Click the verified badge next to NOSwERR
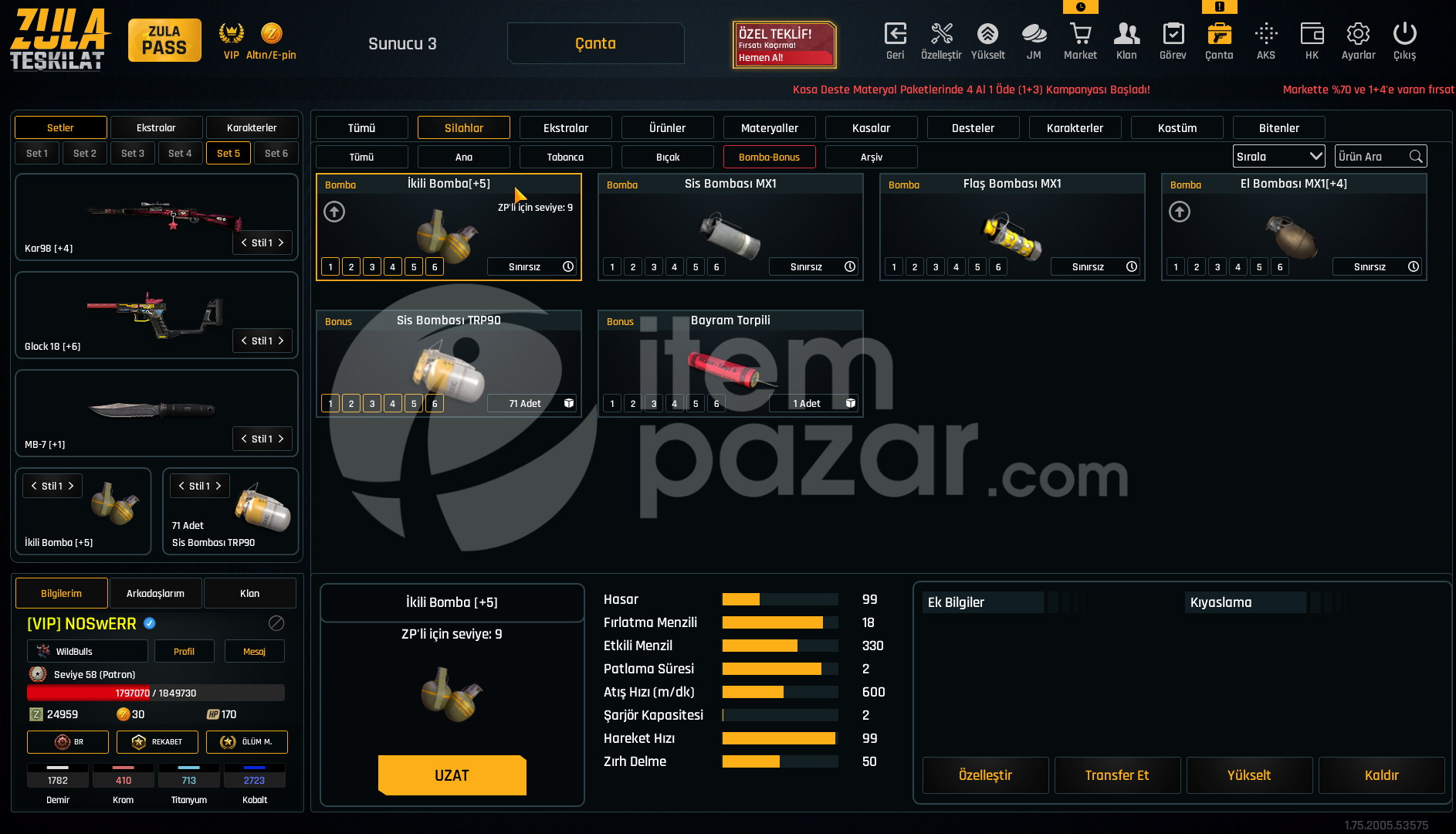Viewport: 1456px width, 834px height. pos(150,623)
